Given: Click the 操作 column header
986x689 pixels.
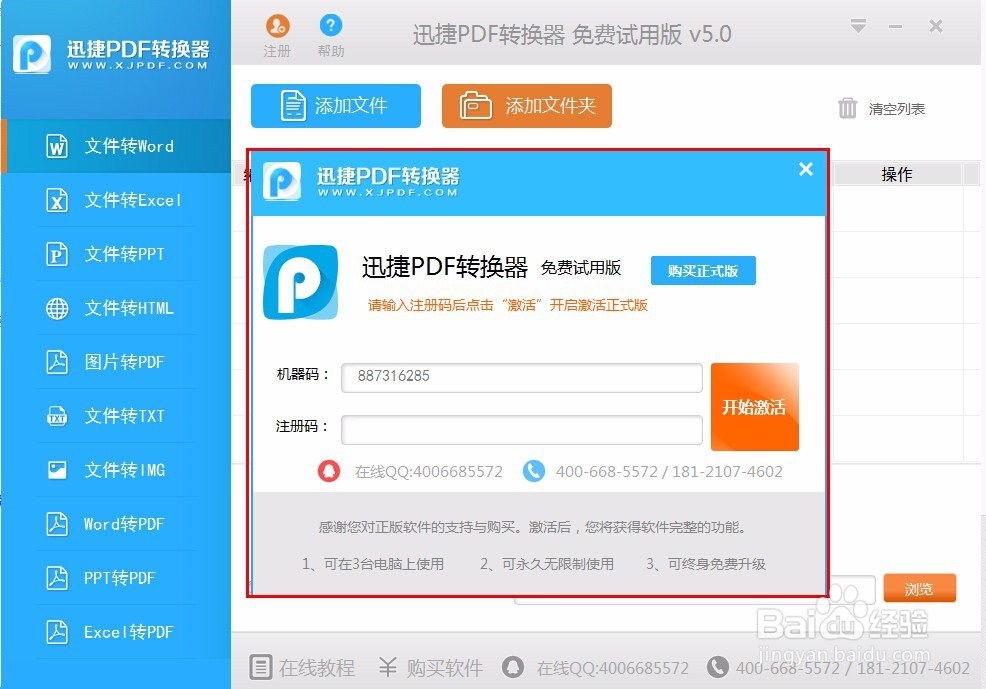Looking at the screenshot, I should (x=897, y=174).
